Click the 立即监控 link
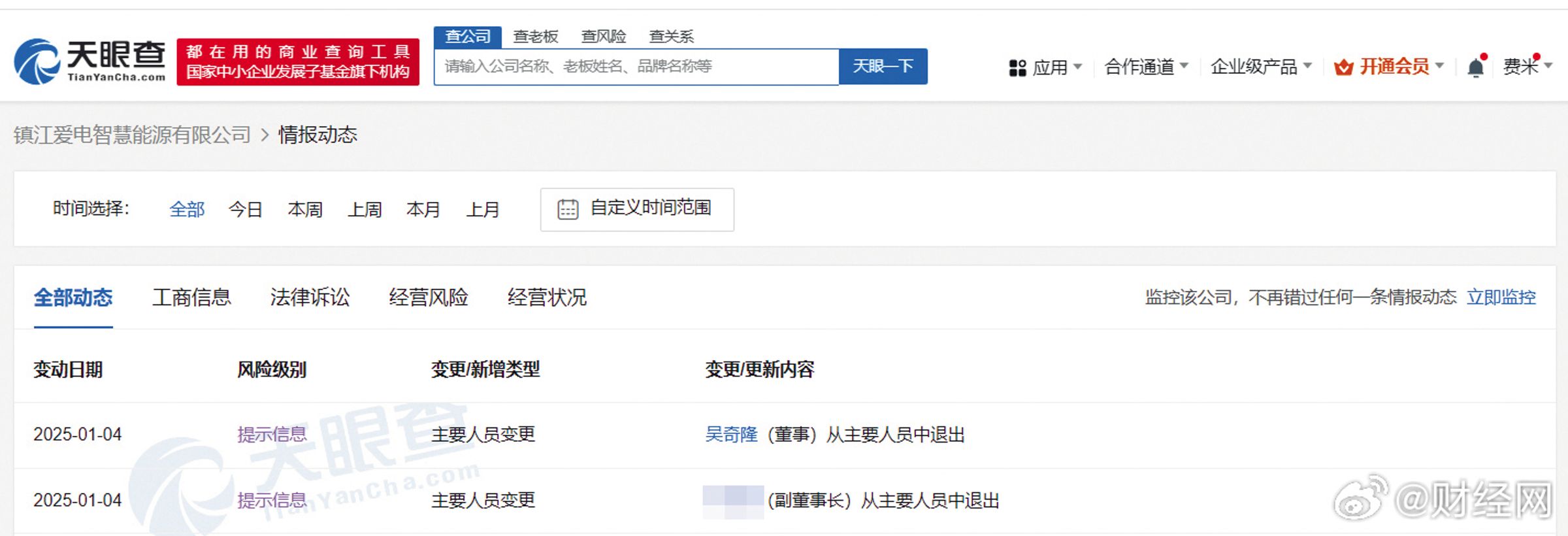Image resolution: width=1568 pixels, height=536 pixels. (1501, 297)
